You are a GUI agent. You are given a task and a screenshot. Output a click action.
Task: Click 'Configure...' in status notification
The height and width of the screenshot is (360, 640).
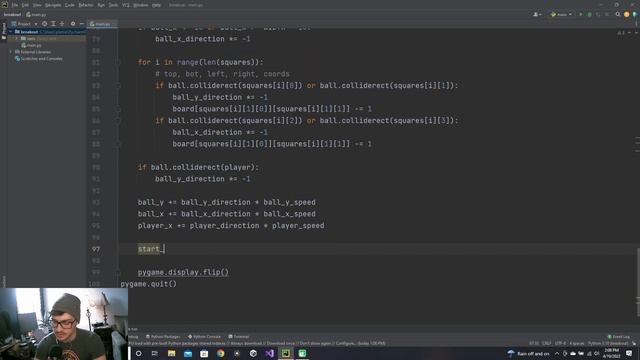[x=346, y=344]
